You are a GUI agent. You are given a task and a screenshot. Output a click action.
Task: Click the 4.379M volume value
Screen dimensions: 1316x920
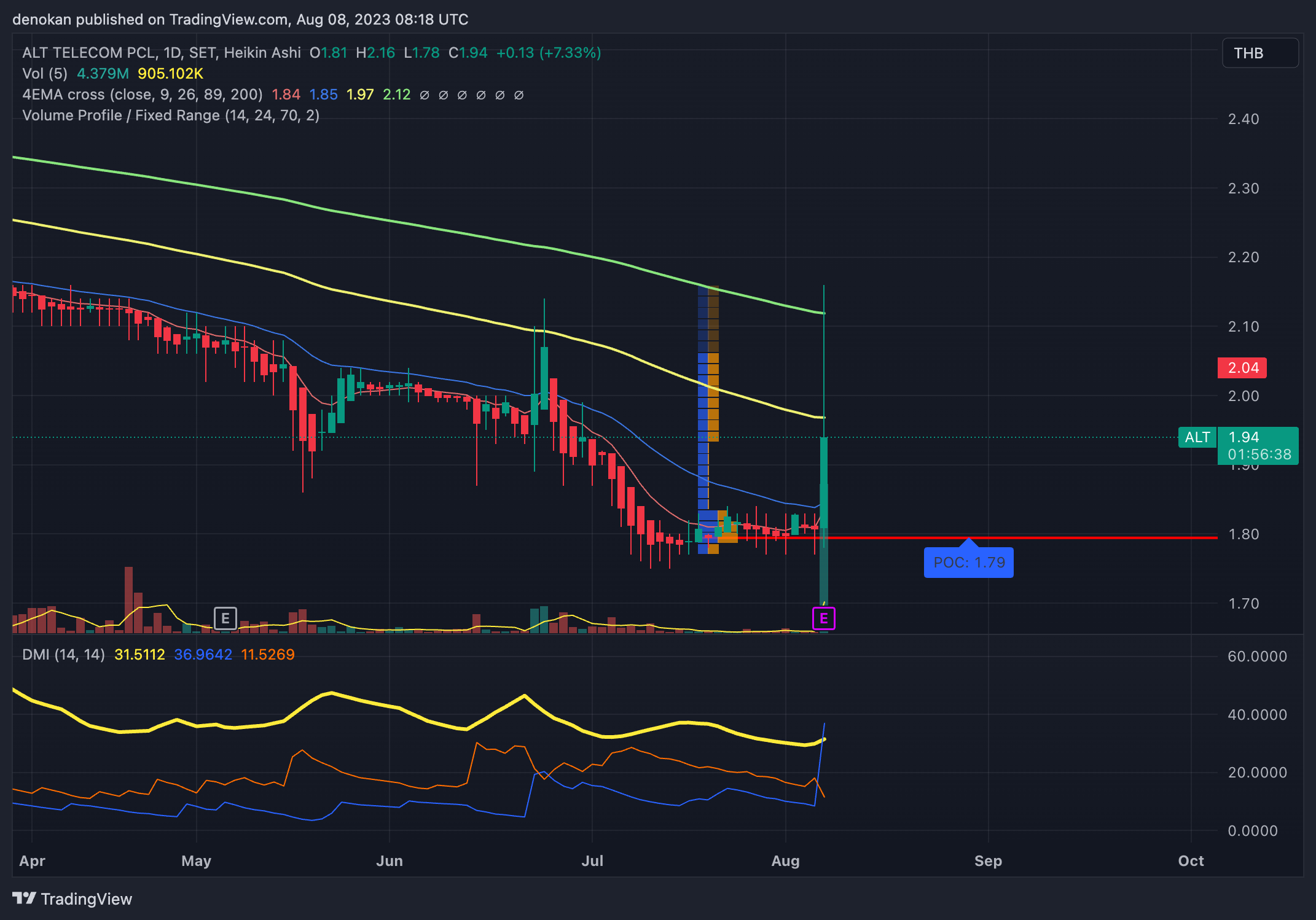pyautogui.click(x=103, y=74)
